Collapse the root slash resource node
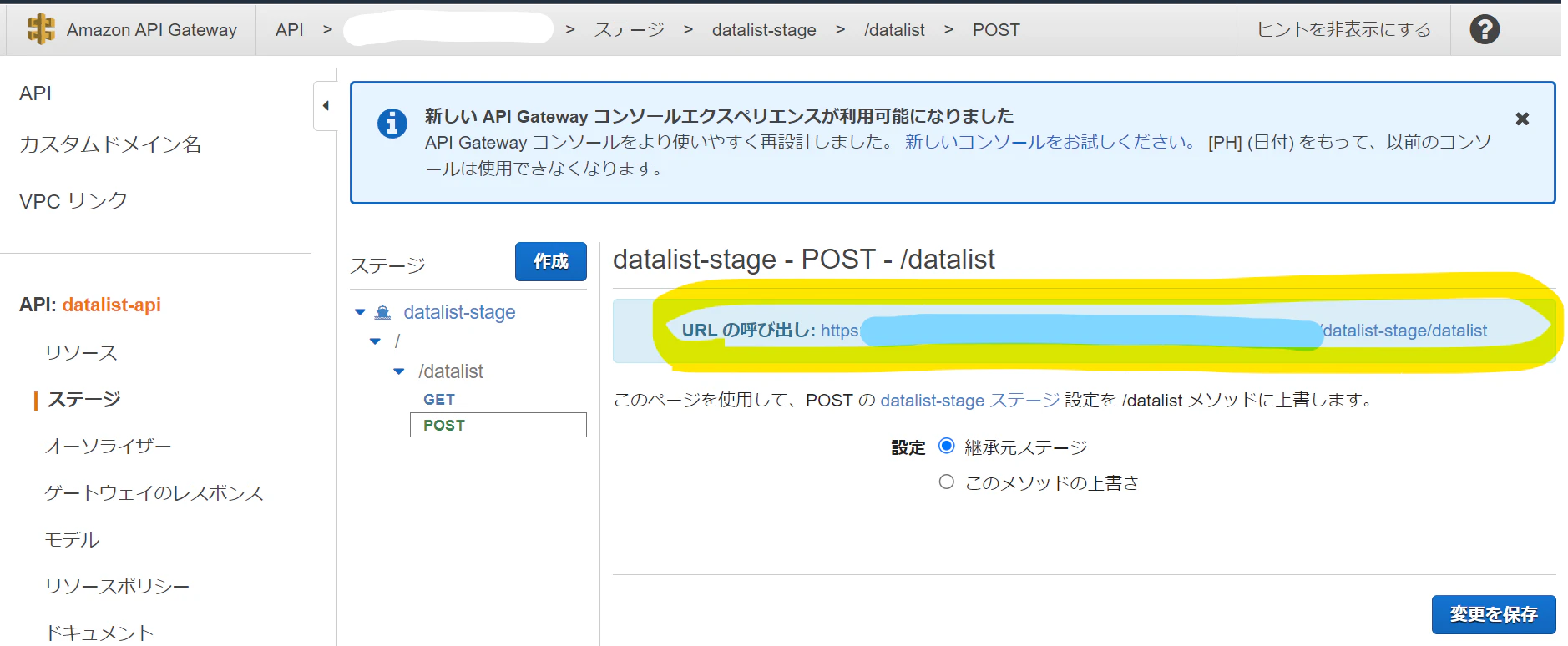The width and height of the screenshot is (1568, 646). pos(375,341)
